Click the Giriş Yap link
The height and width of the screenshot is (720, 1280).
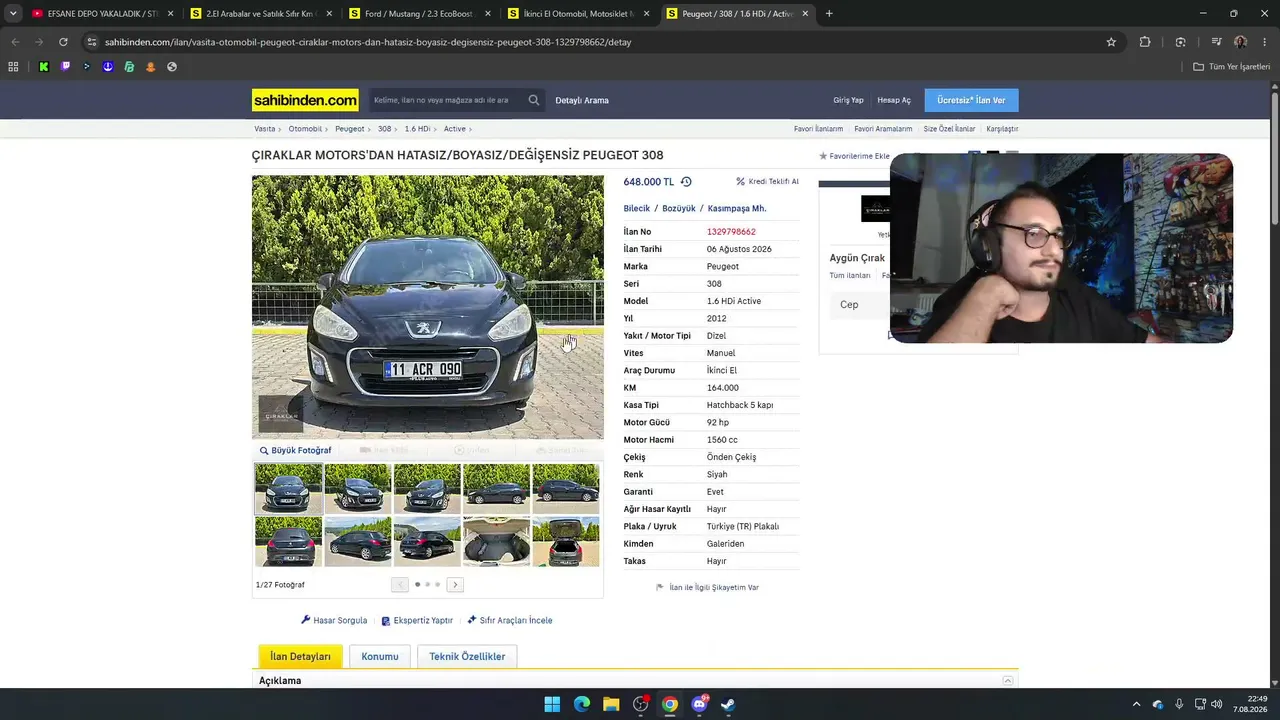pos(848,100)
